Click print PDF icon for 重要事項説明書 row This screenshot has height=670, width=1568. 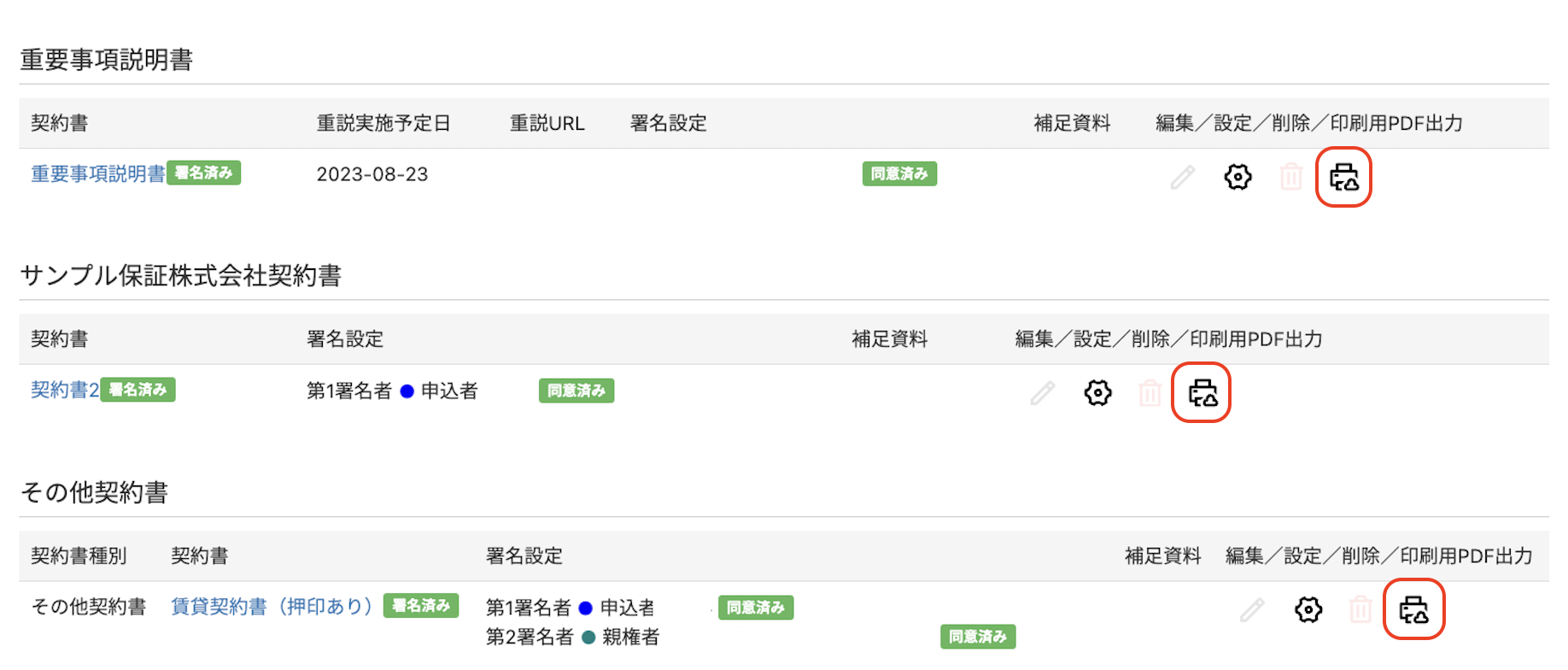[1343, 178]
